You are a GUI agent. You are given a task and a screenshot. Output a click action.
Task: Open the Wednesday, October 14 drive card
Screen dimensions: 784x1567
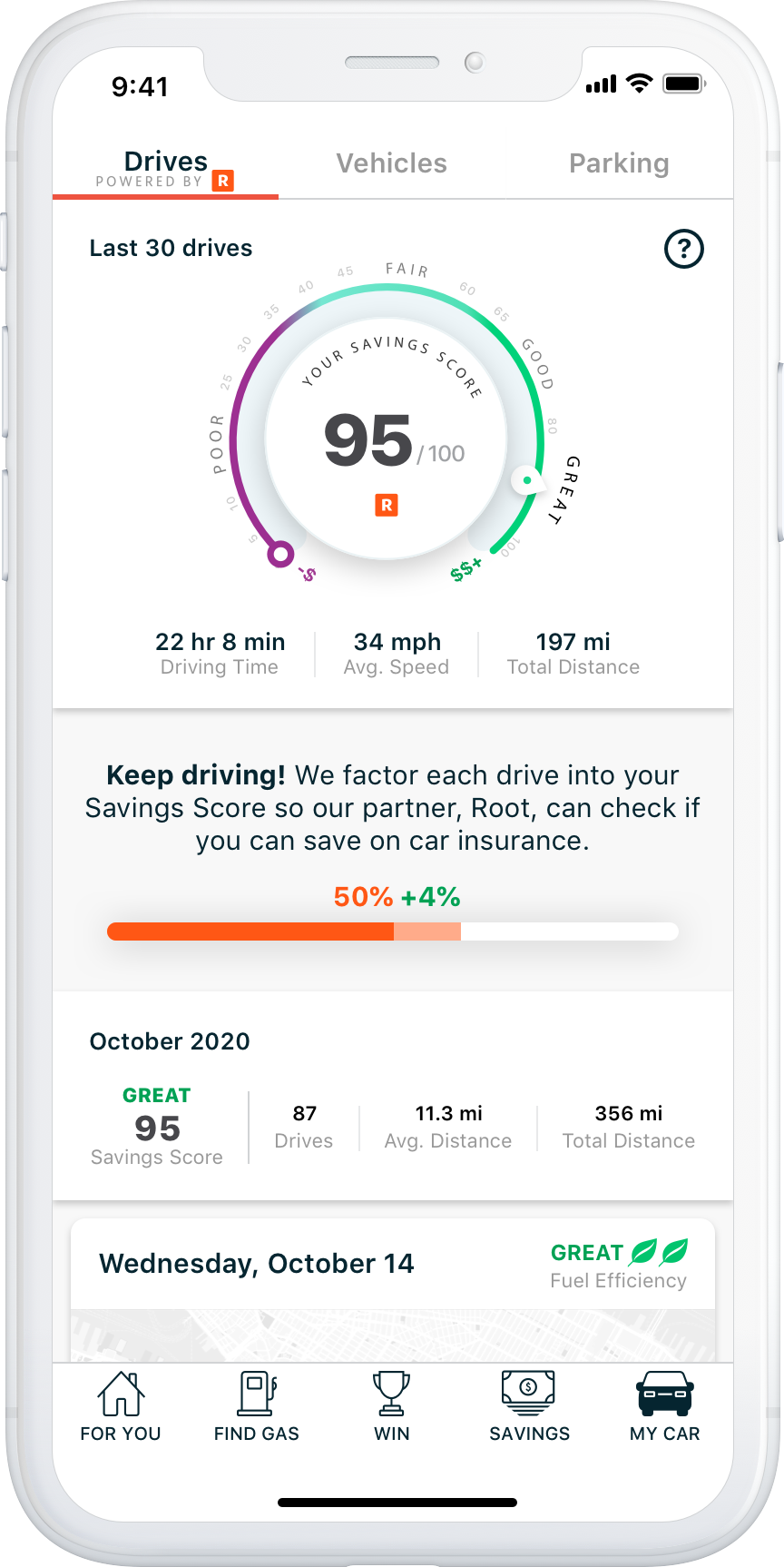pos(257,1264)
